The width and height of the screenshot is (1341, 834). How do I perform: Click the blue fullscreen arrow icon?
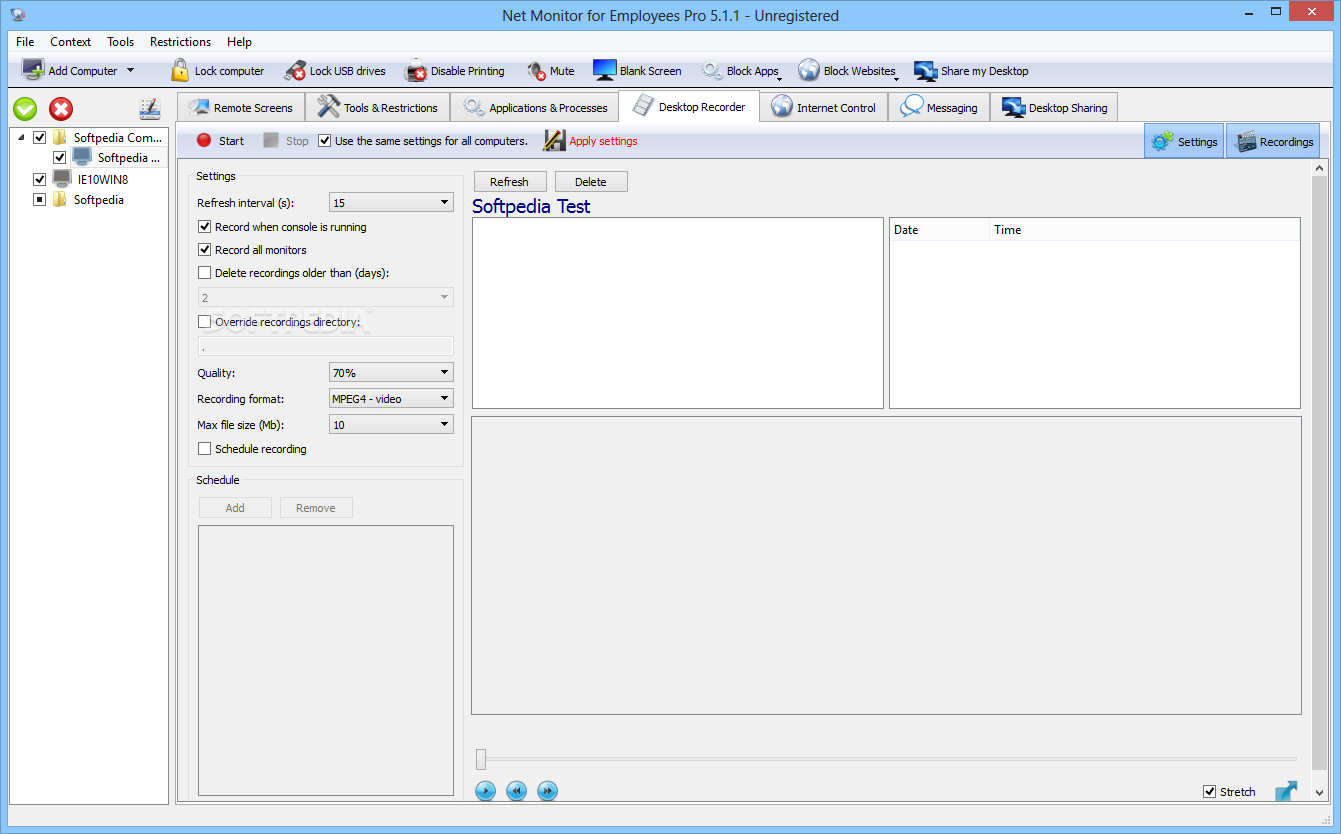[1286, 791]
